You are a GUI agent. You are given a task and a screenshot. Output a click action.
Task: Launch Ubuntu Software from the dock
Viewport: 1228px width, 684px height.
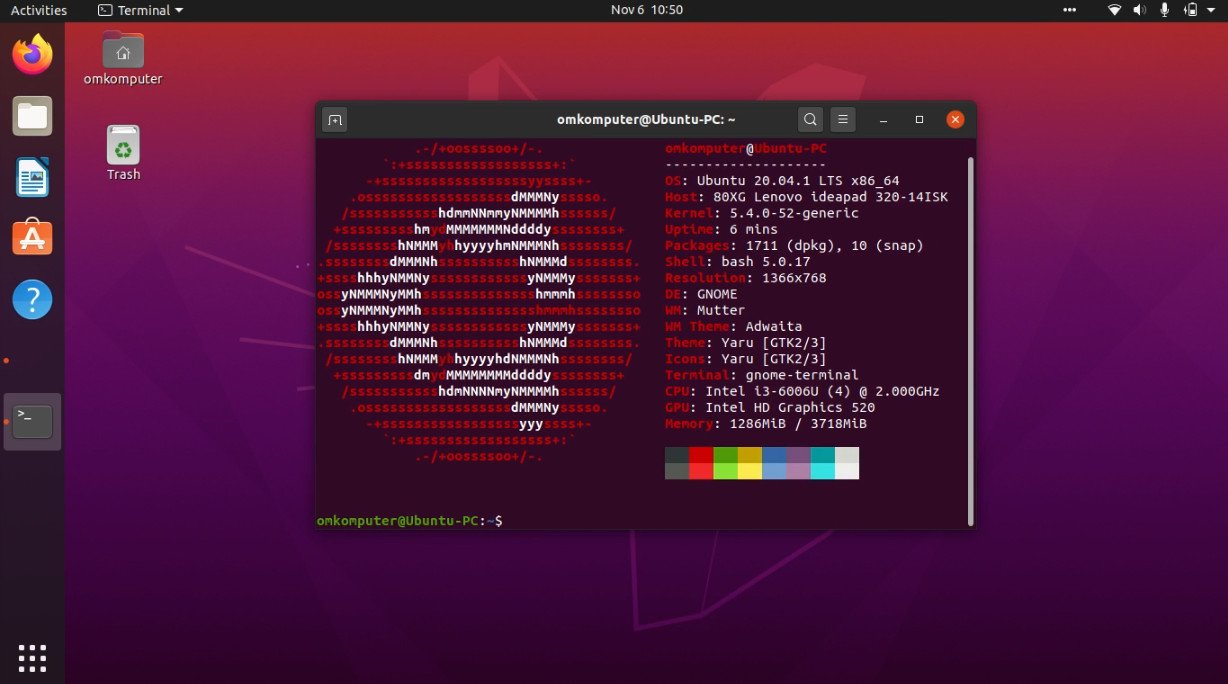pos(31,238)
